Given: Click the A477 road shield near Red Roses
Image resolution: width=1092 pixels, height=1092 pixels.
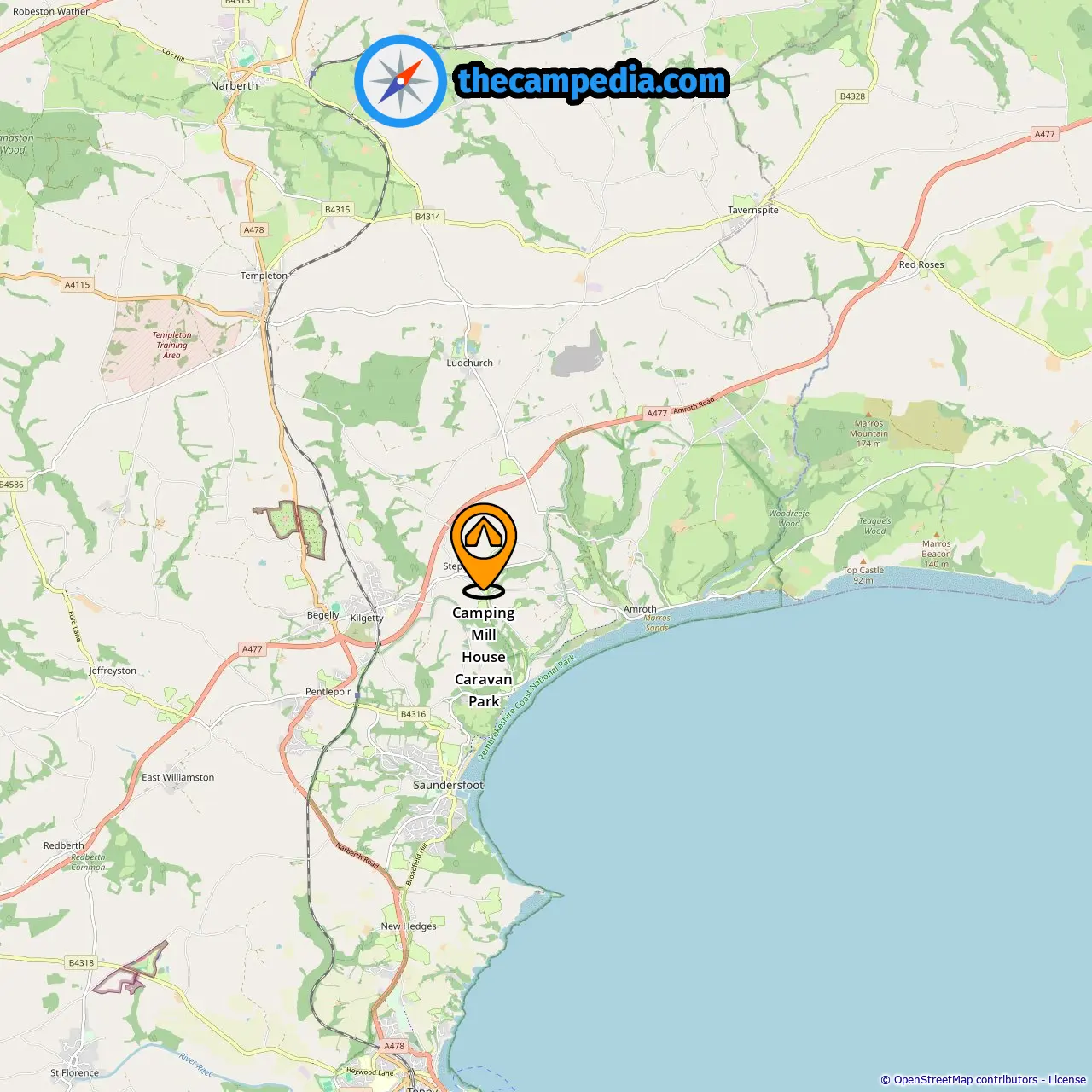Looking at the screenshot, I should [1044, 134].
